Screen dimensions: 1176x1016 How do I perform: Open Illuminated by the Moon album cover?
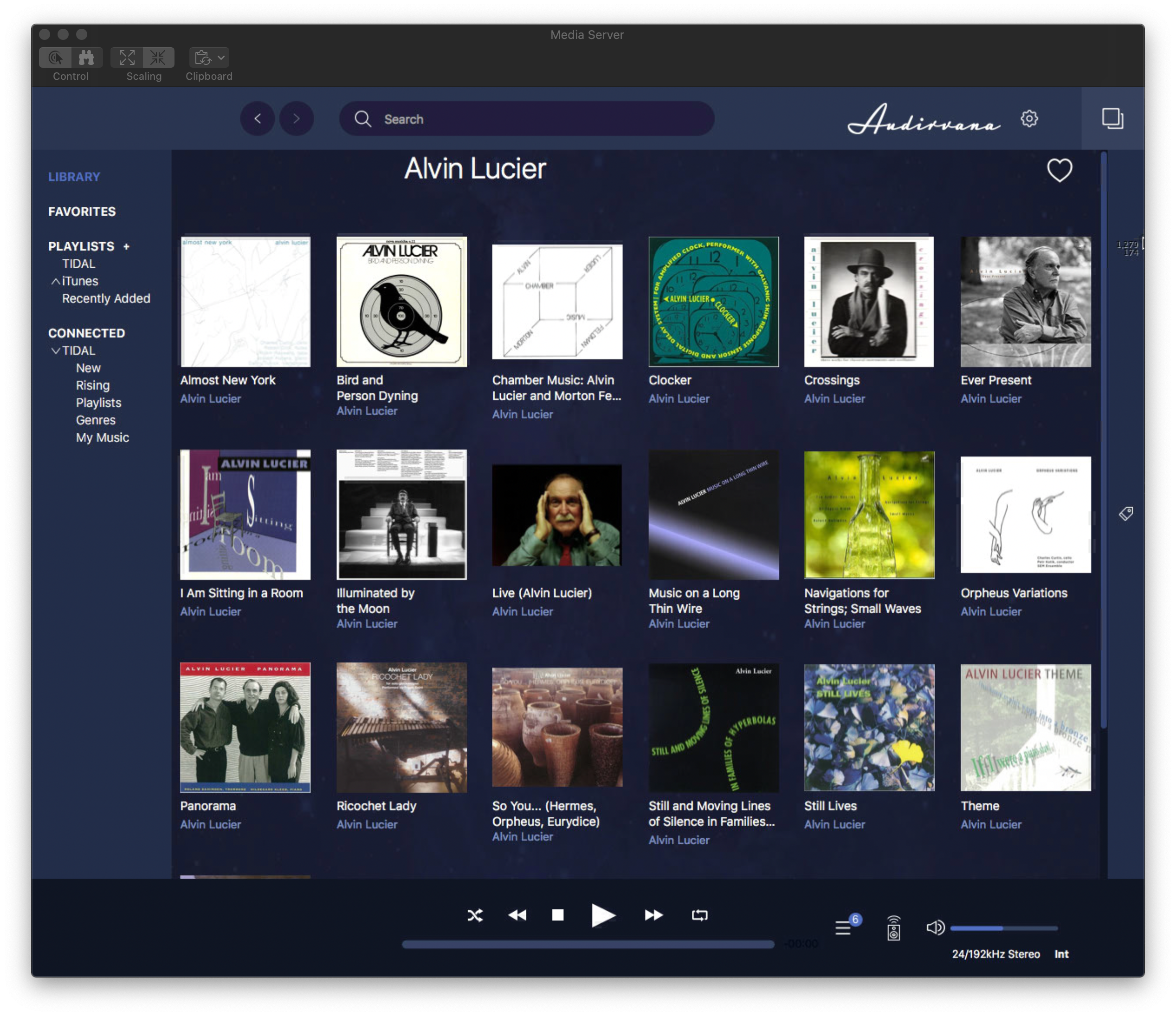coord(401,514)
